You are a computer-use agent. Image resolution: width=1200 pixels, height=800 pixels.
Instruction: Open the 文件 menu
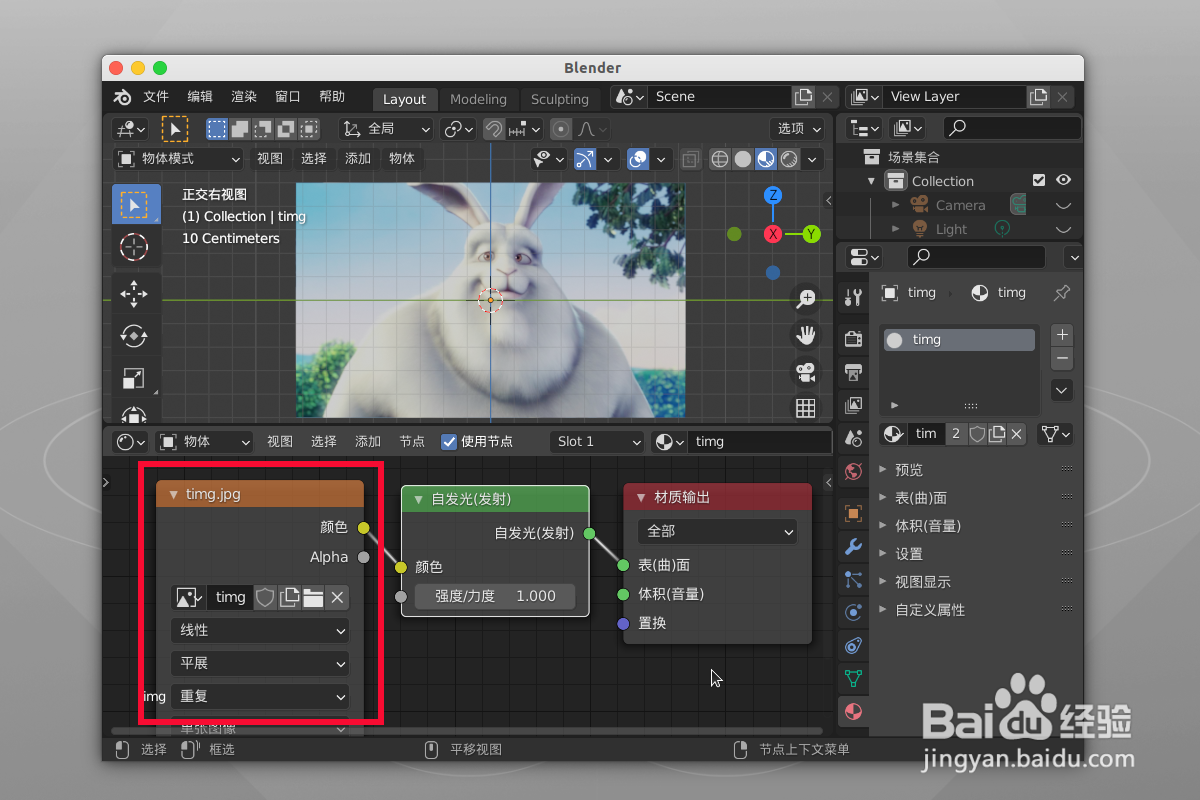[x=156, y=97]
